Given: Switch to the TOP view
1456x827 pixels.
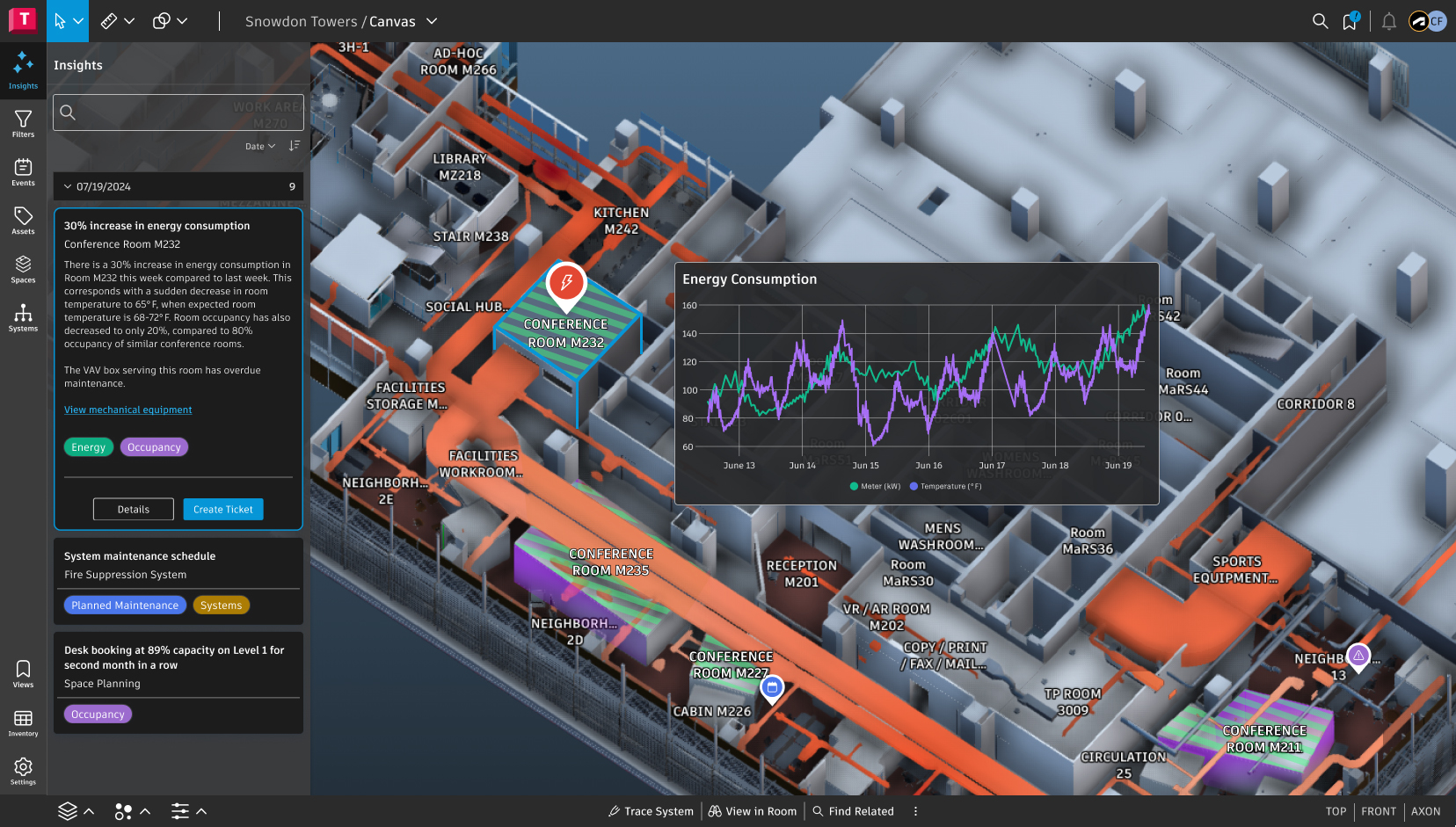Looking at the screenshot, I should tap(1336, 811).
